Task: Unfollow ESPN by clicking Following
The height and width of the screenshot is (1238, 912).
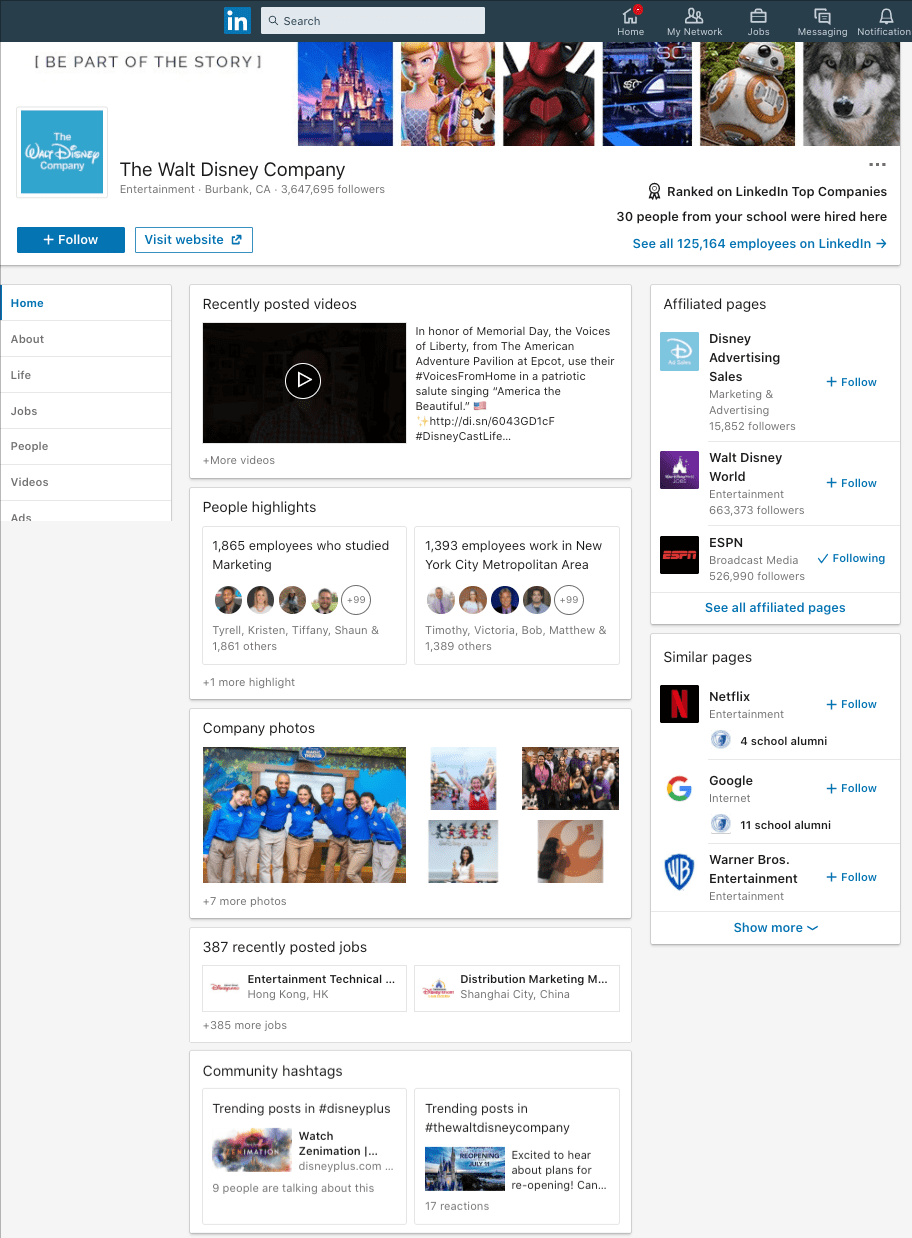Action: point(851,558)
